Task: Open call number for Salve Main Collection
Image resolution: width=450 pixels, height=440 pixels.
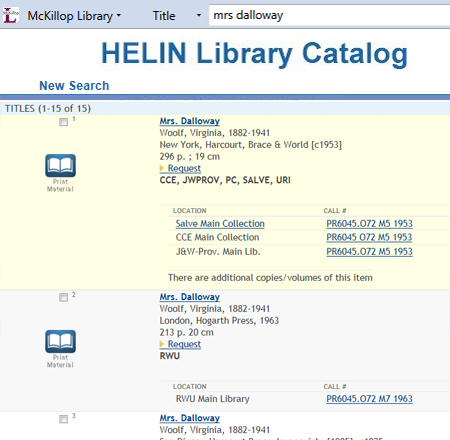Action: [x=369, y=224]
